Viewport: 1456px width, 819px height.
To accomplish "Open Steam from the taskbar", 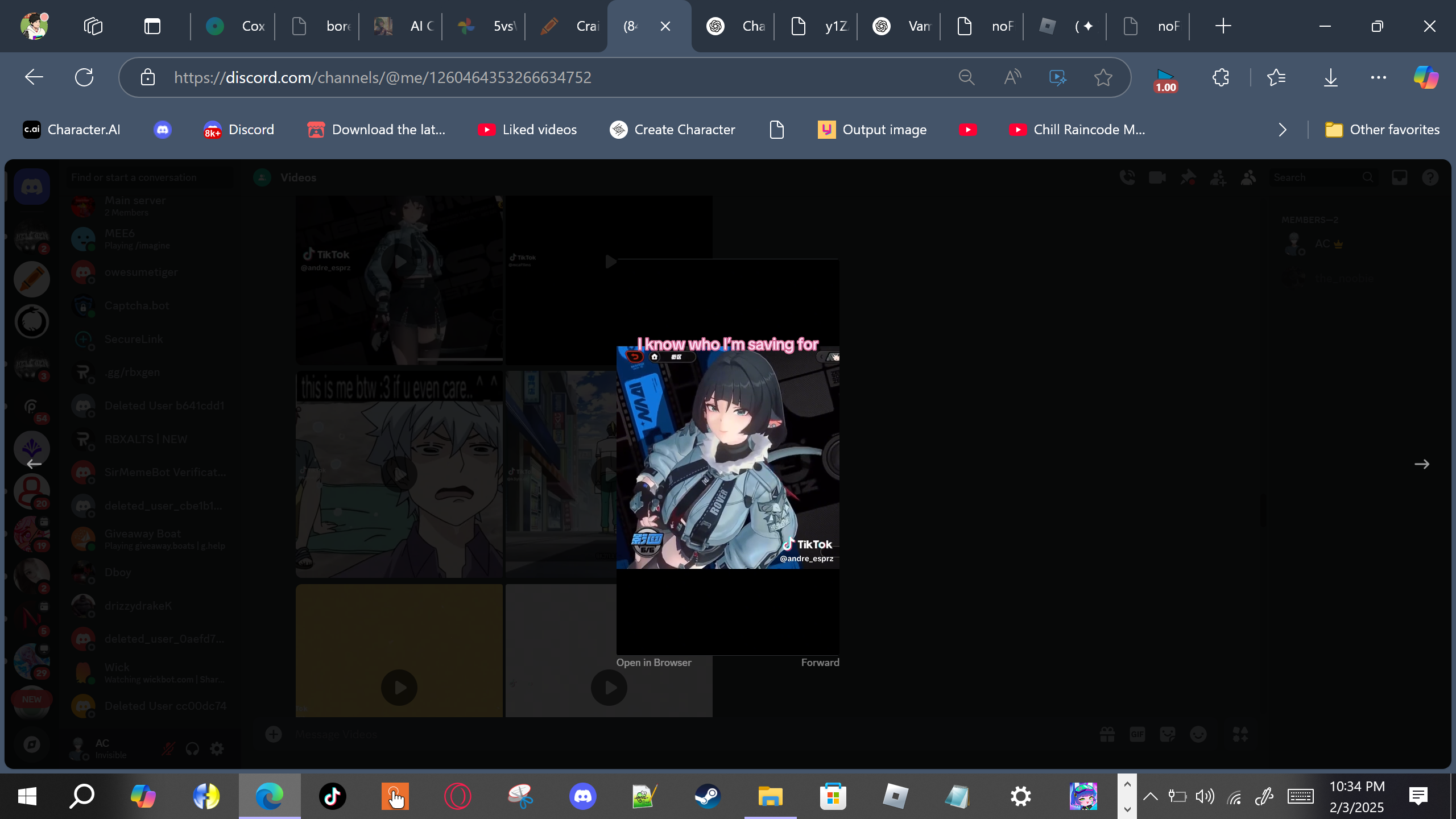I will pos(708,796).
